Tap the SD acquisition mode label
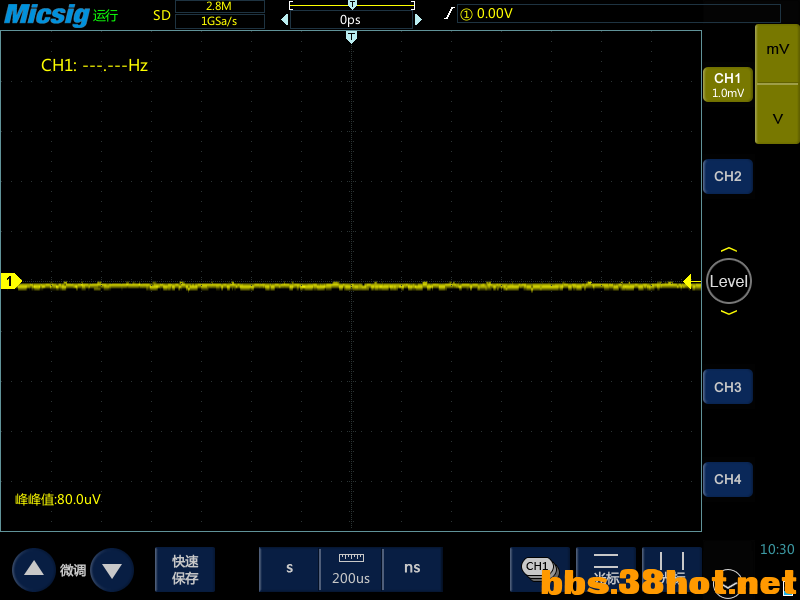The width and height of the screenshot is (800, 600). (x=162, y=15)
